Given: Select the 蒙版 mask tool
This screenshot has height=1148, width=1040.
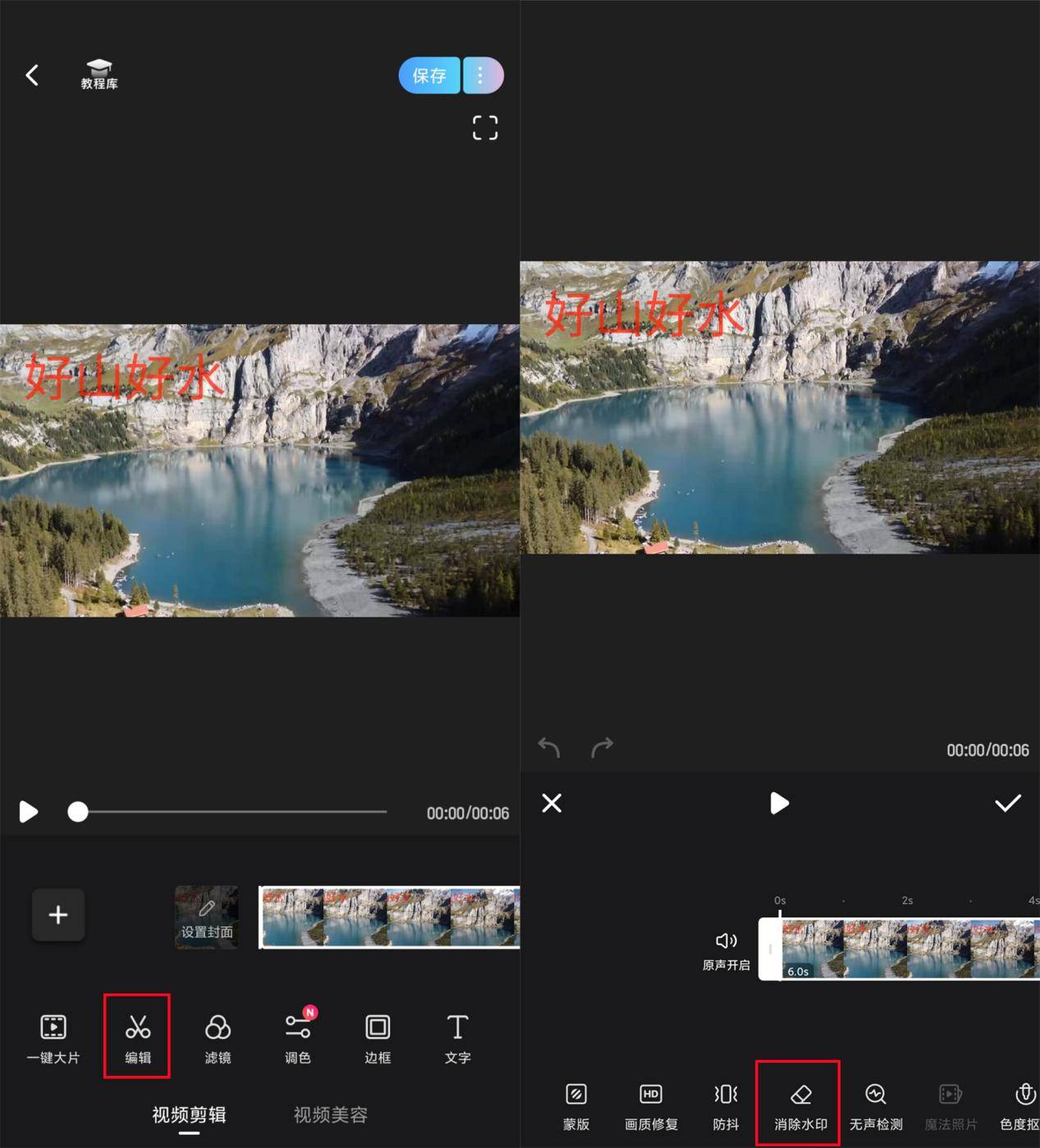Looking at the screenshot, I should (x=576, y=1104).
